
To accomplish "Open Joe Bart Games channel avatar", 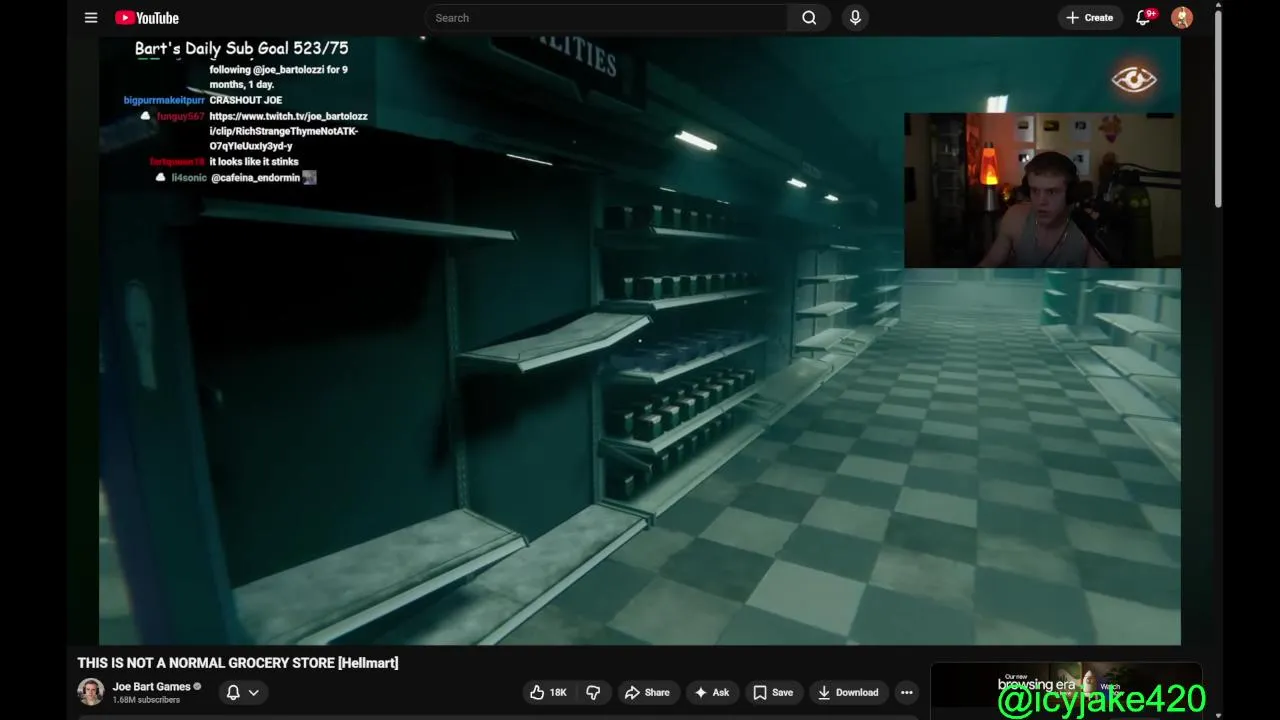I will [x=91, y=692].
